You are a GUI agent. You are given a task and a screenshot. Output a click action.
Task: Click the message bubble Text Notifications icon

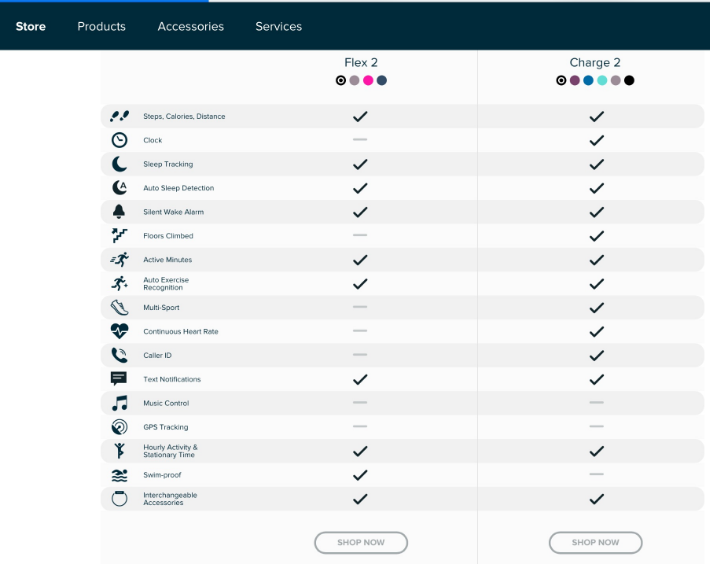[119, 378]
